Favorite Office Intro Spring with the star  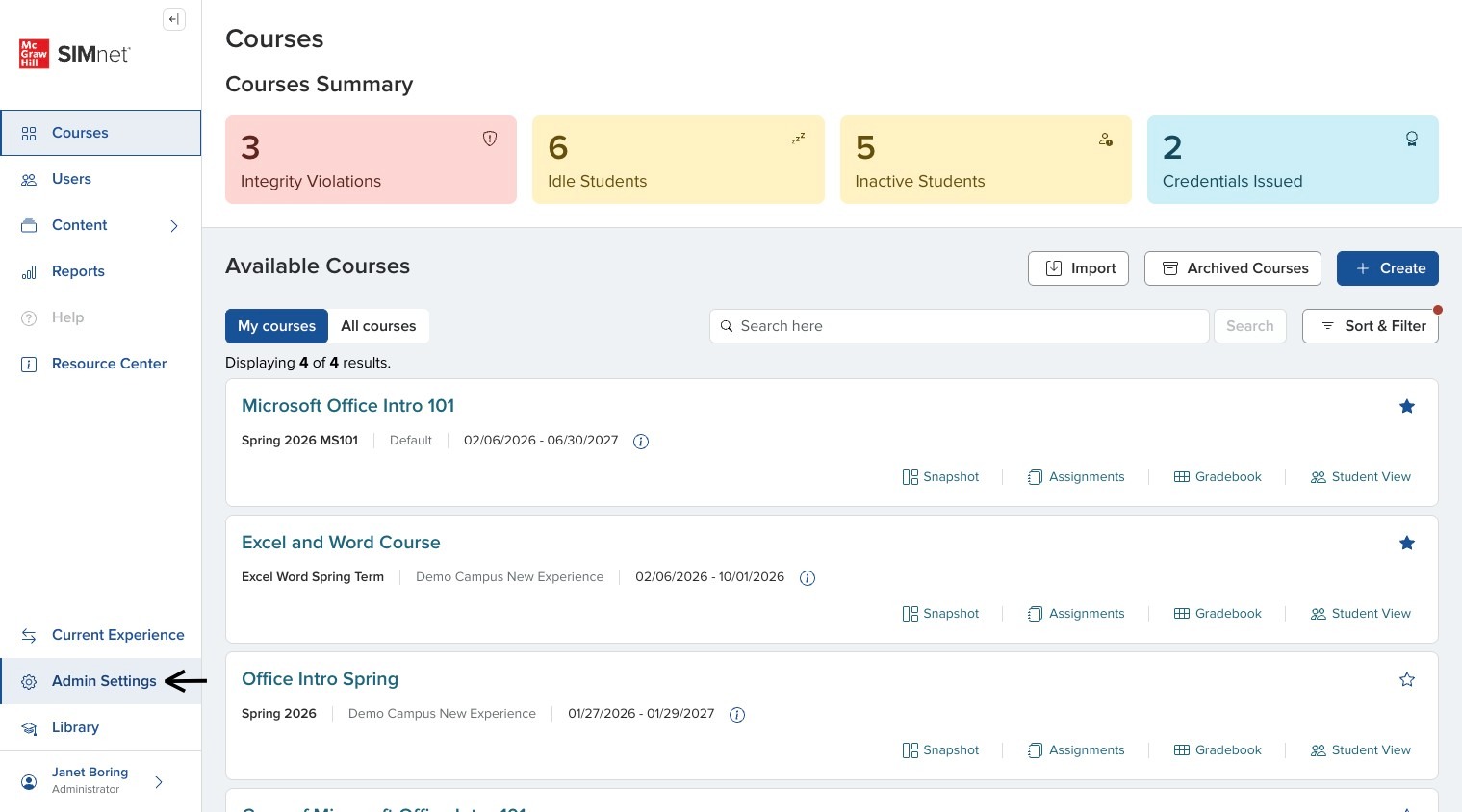1407,680
